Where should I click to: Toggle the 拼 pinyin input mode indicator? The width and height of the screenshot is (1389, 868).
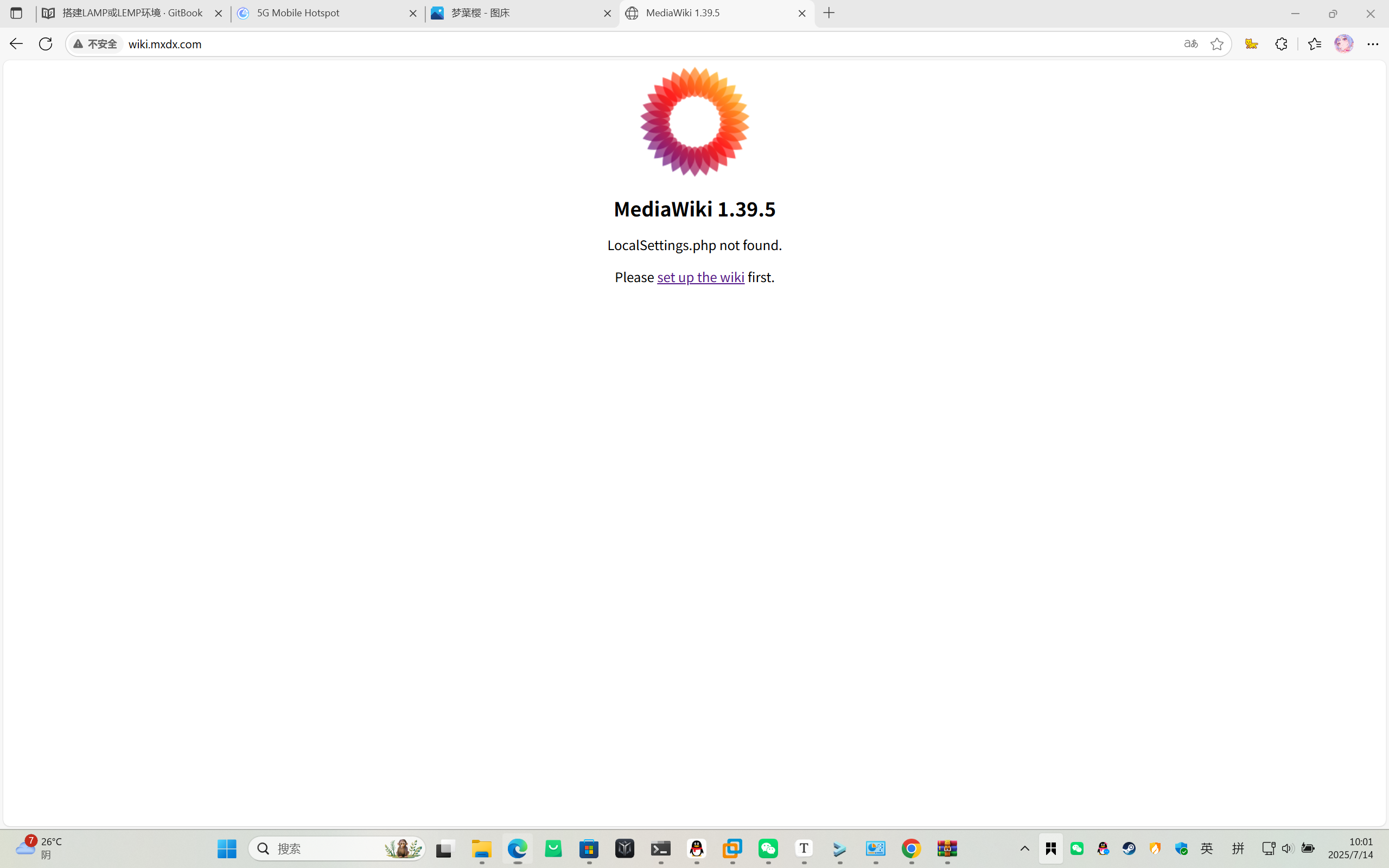click(1238, 848)
